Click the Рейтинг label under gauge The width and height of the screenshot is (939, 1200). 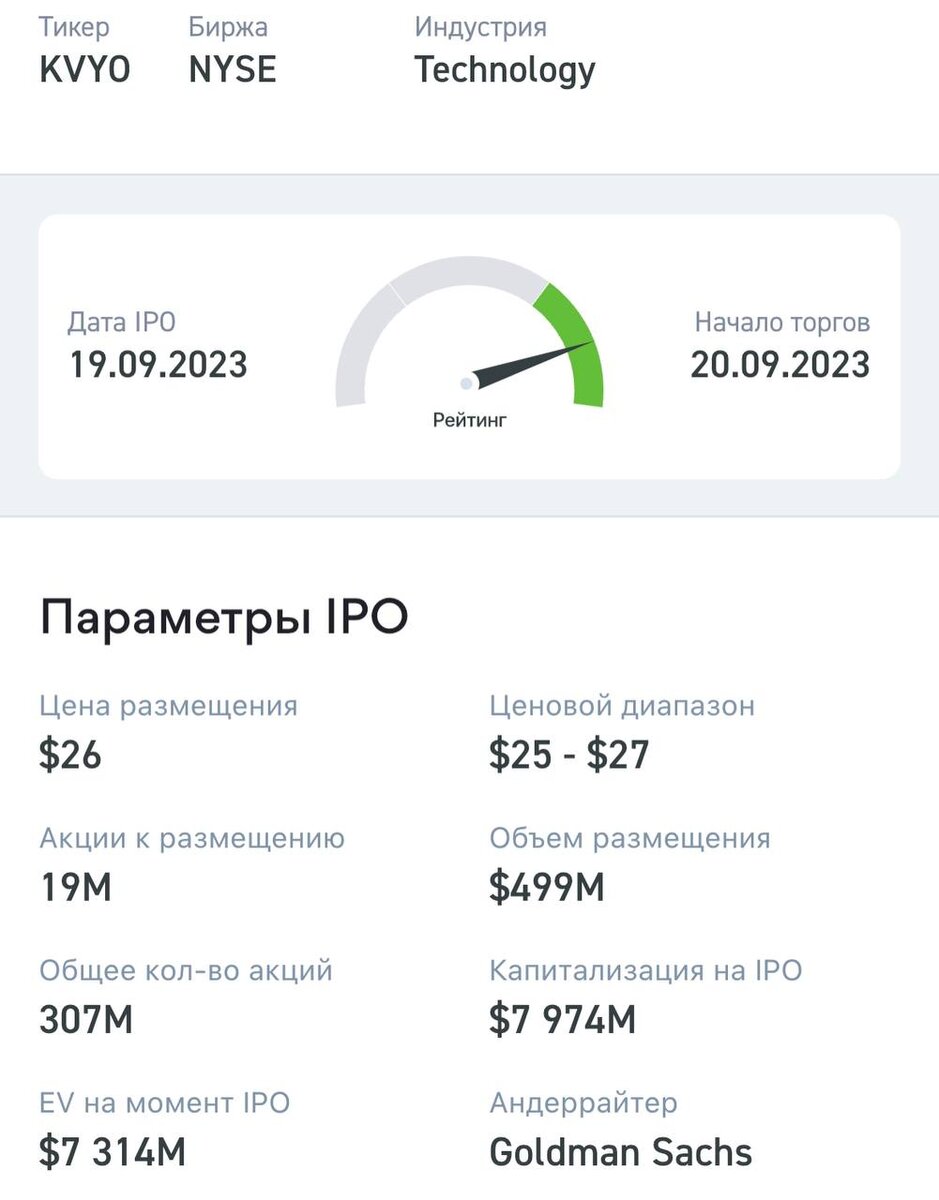[x=470, y=421]
